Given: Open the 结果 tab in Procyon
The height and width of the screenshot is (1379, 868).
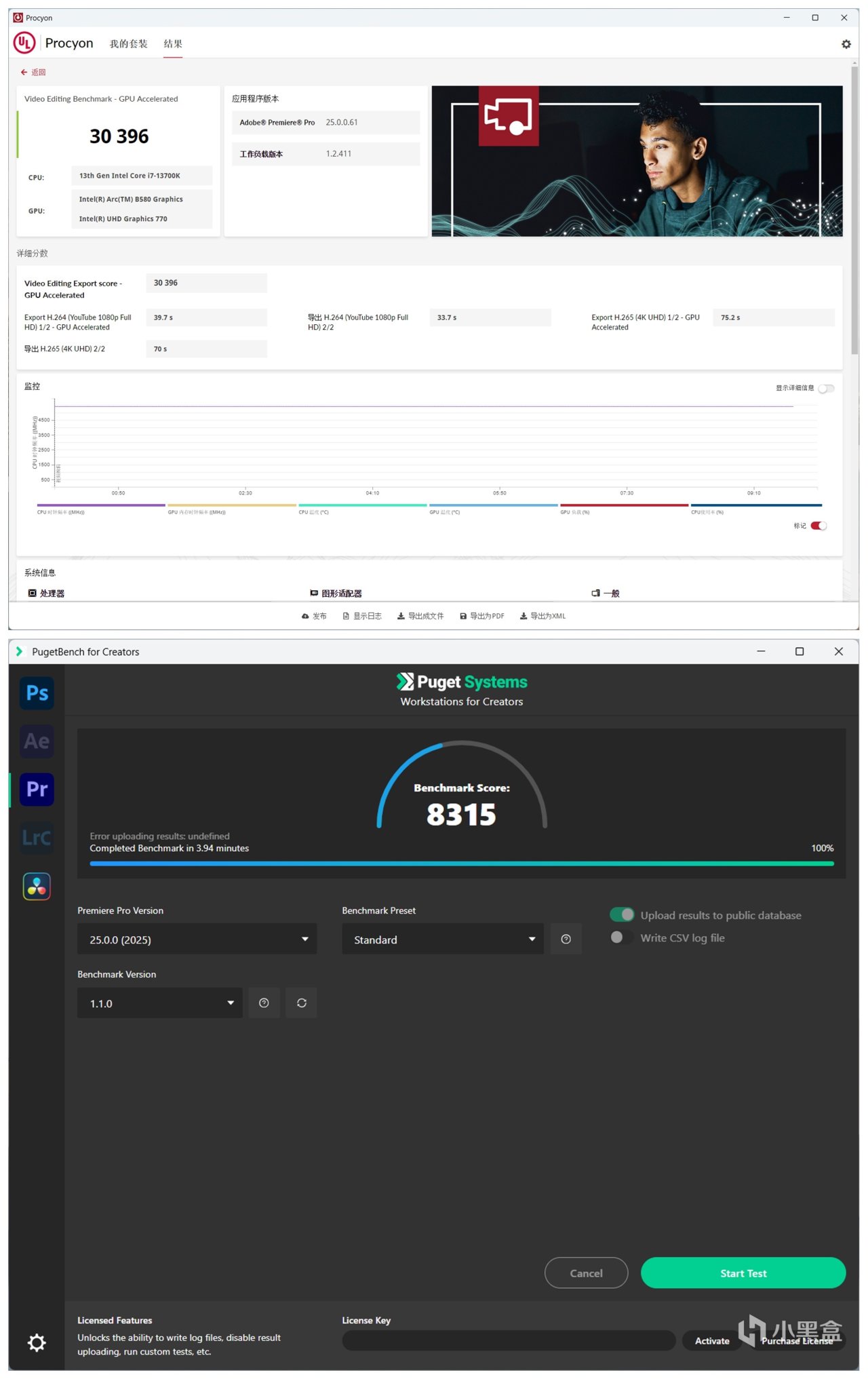Looking at the screenshot, I should click(173, 43).
